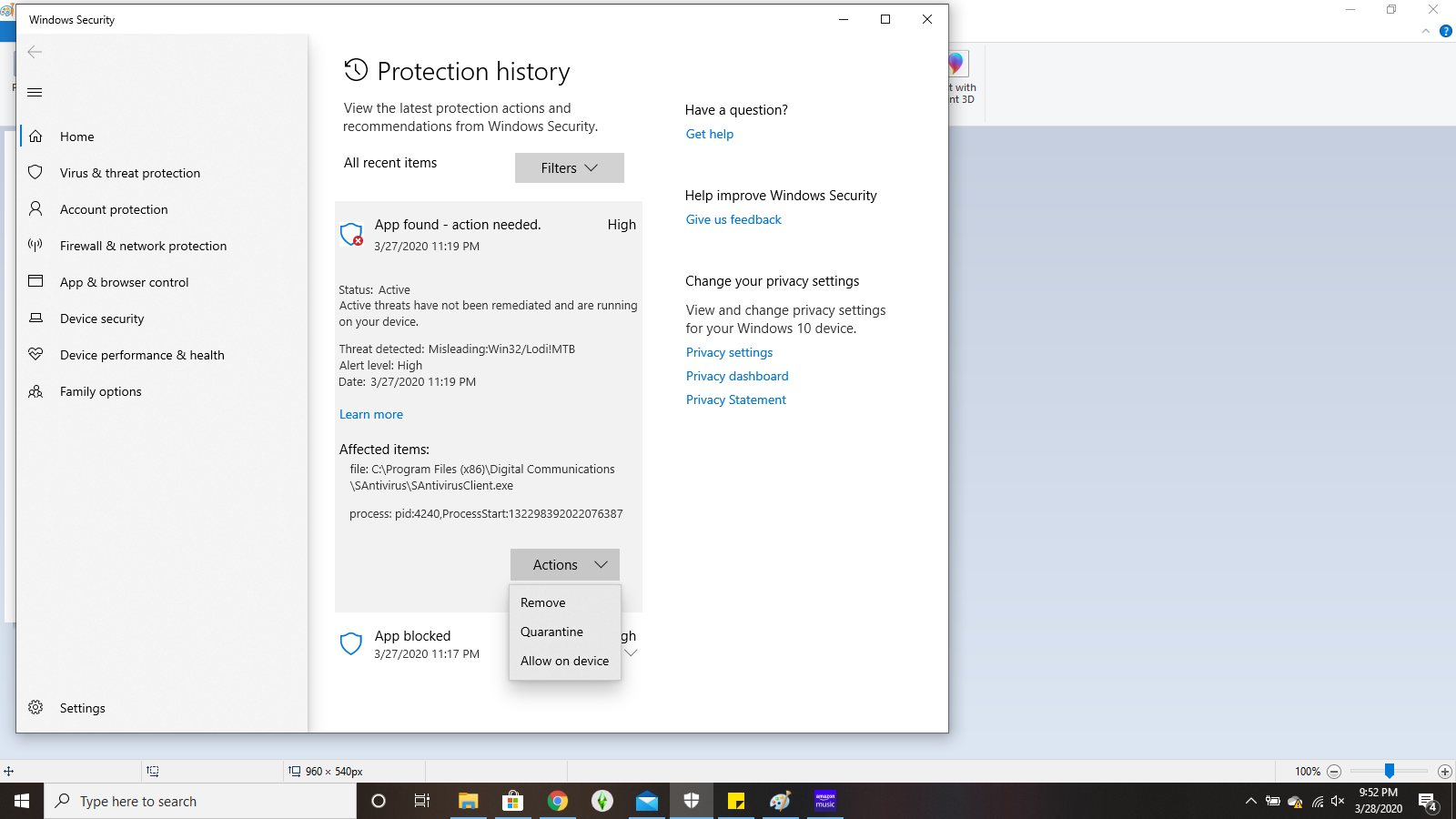Open the Privacy settings link
This screenshot has height=819, width=1456.
[729, 352]
